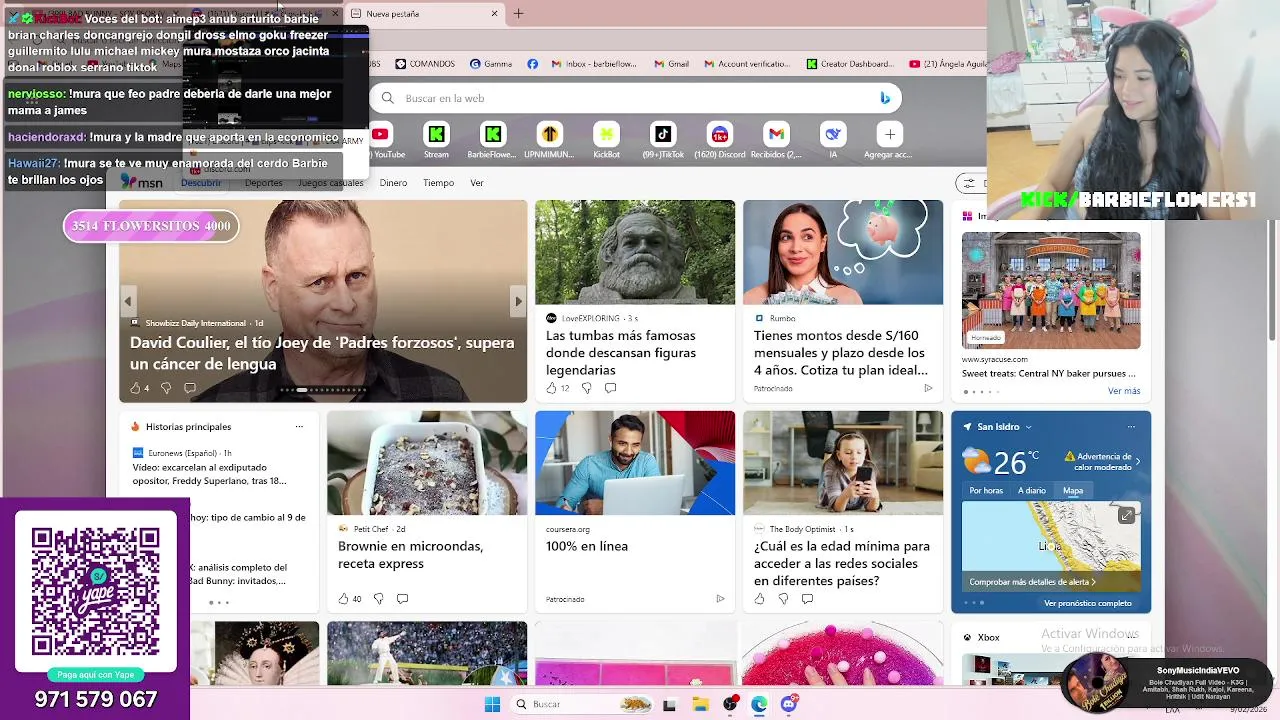
Task: Open File Explorer from taskbar
Action: [x=700, y=704]
